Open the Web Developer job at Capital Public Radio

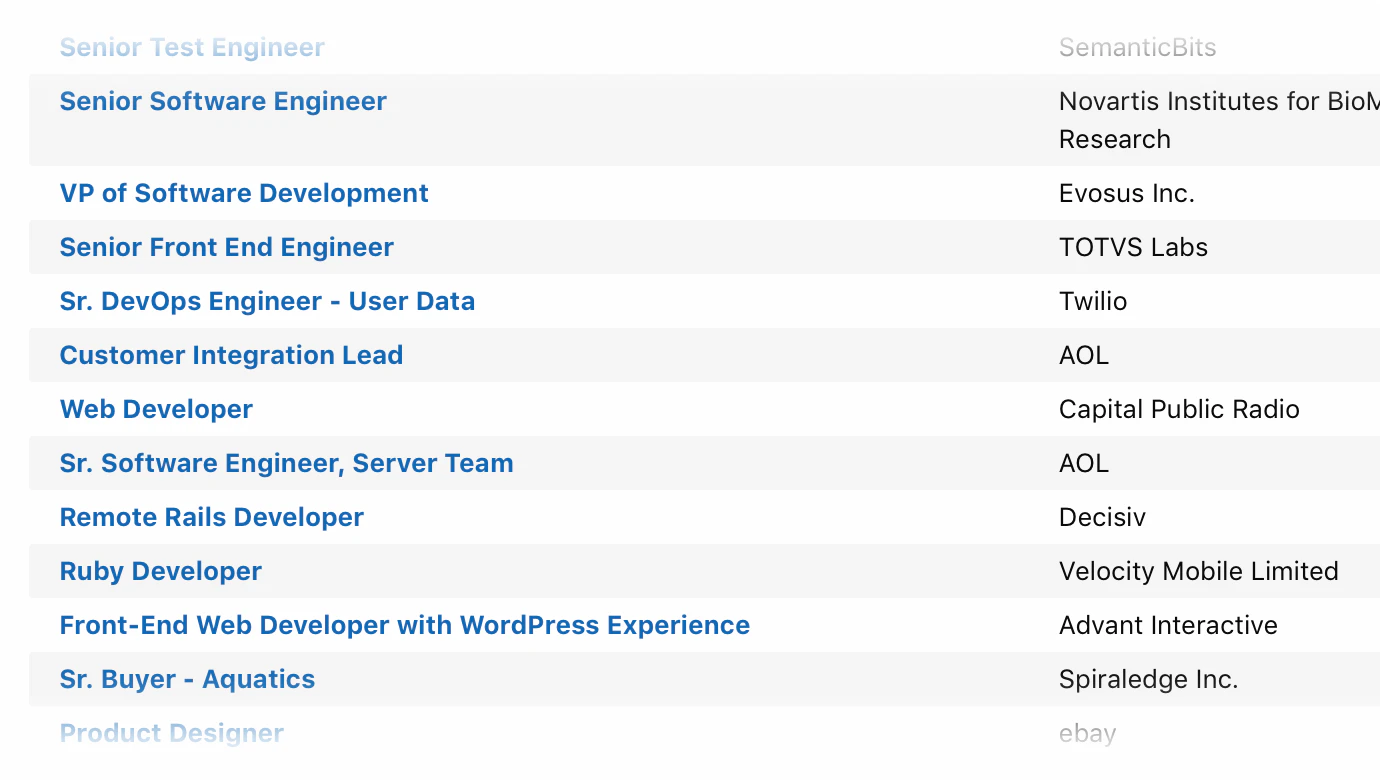pyautogui.click(x=156, y=409)
